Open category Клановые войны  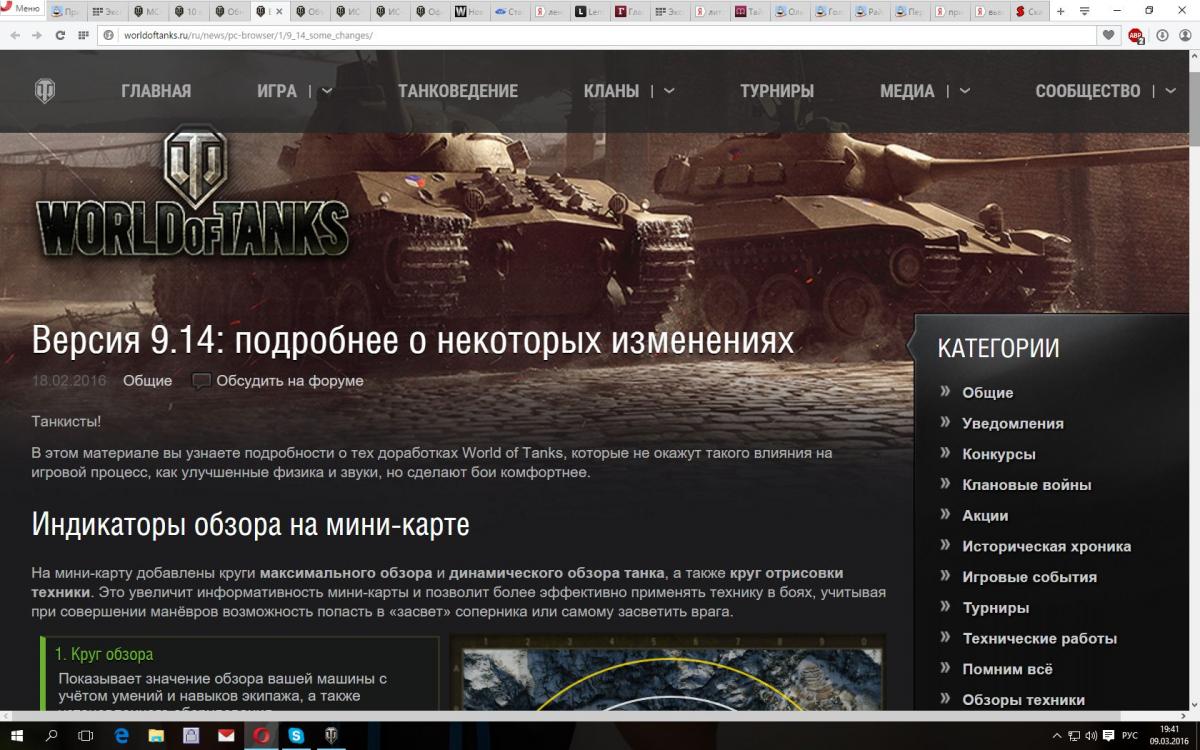(1027, 485)
